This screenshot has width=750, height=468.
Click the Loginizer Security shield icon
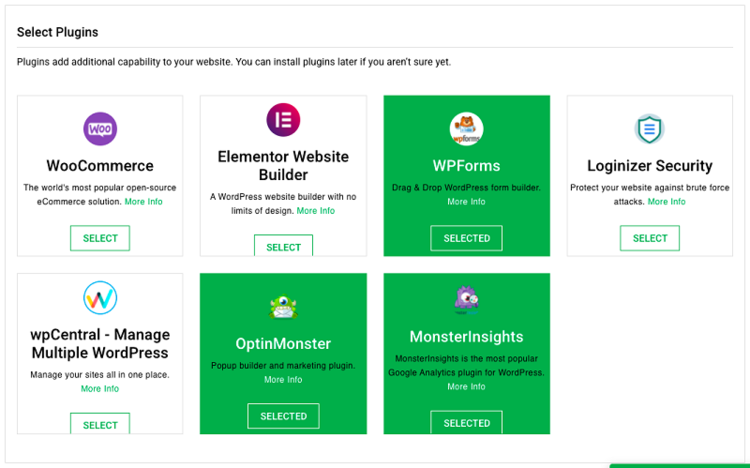tap(649, 129)
